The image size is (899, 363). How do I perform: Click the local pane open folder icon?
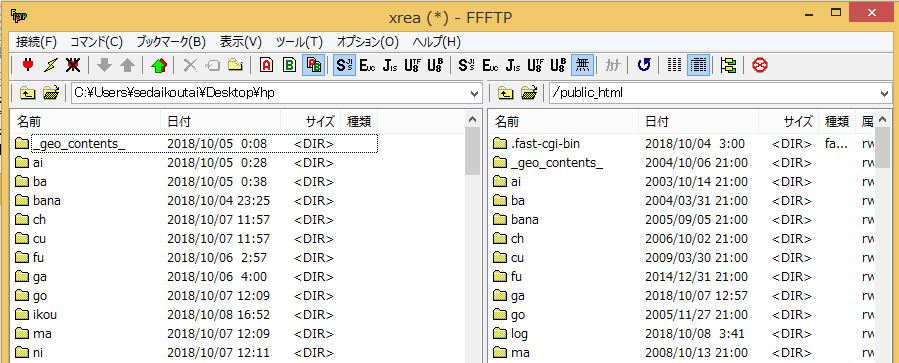click(x=52, y=93)
